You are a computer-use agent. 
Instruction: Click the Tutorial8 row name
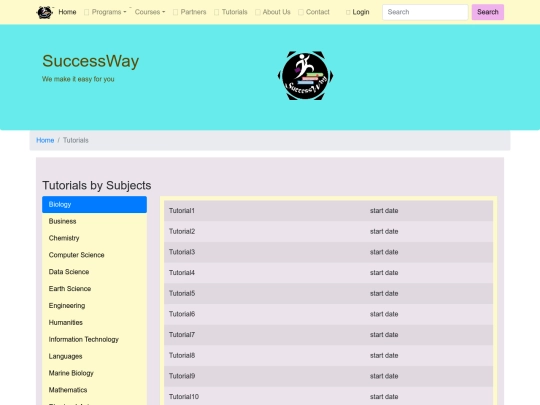pos(182,355)
